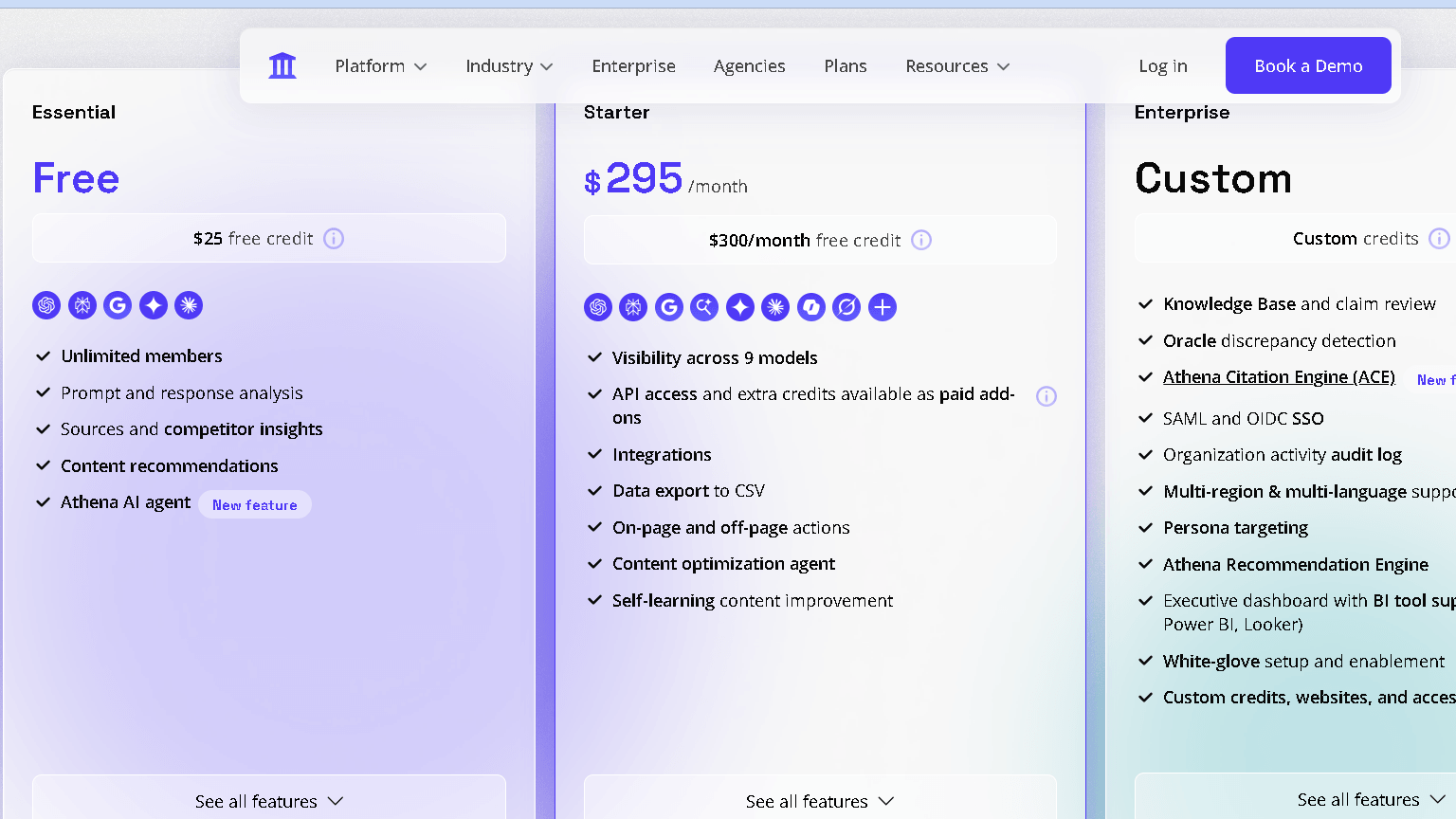Click Sources and competitor insights feature
The height and width of the screenshot is (819, 1456).
coord(191,429)
